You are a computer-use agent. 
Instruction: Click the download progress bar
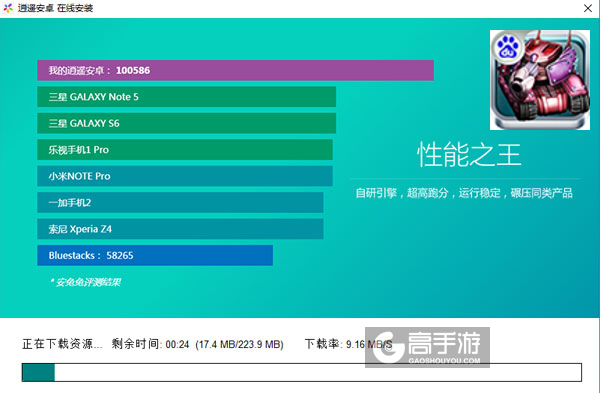(302, 372)
